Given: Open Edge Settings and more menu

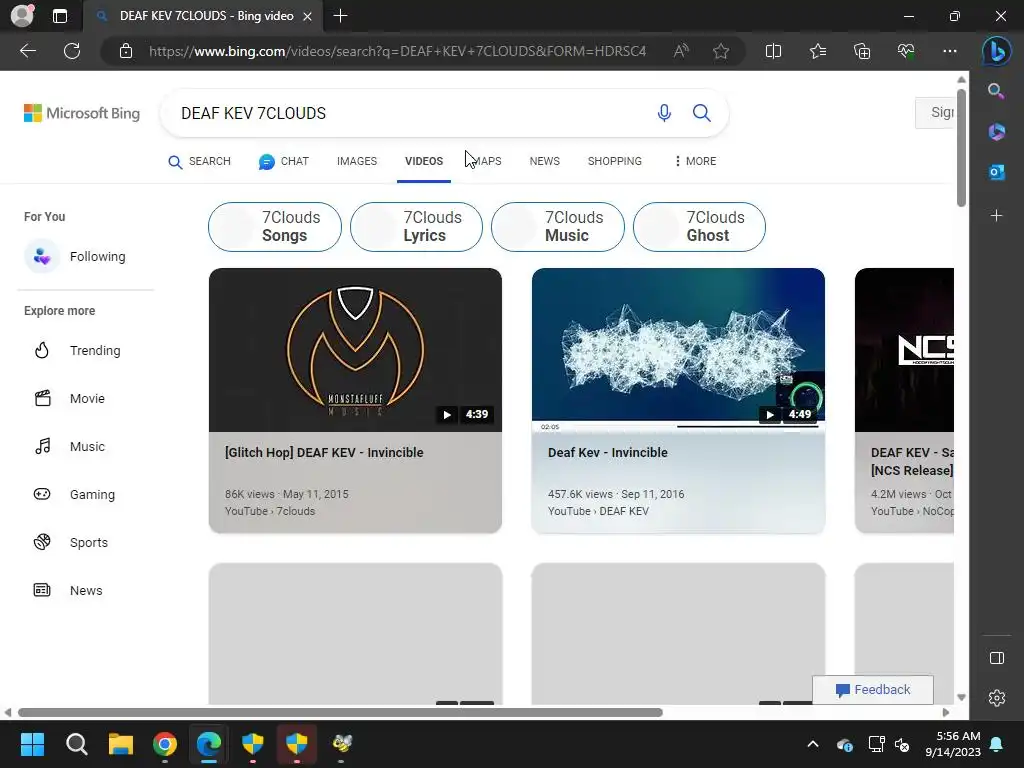Looking at the screenshot, I should pos(950,51).
